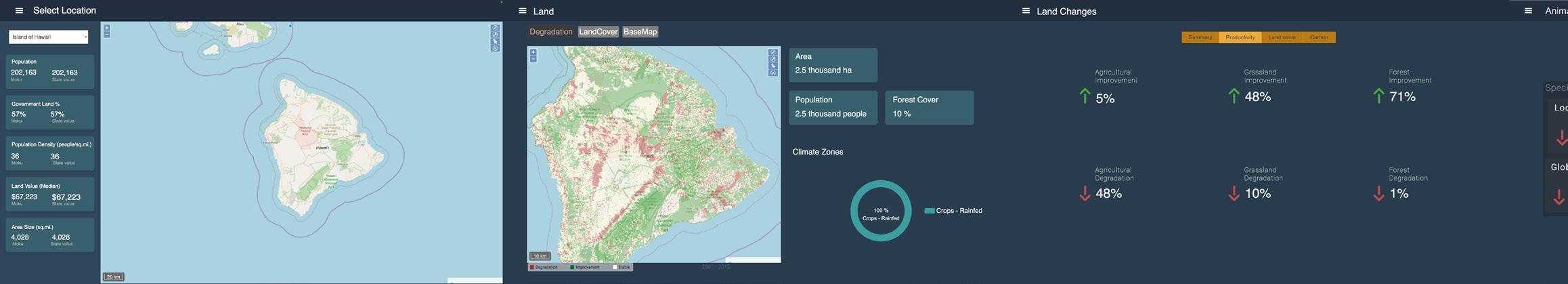
Task: Zoom out on the location map
Action: pyautogui.click(x=106, y=35)
